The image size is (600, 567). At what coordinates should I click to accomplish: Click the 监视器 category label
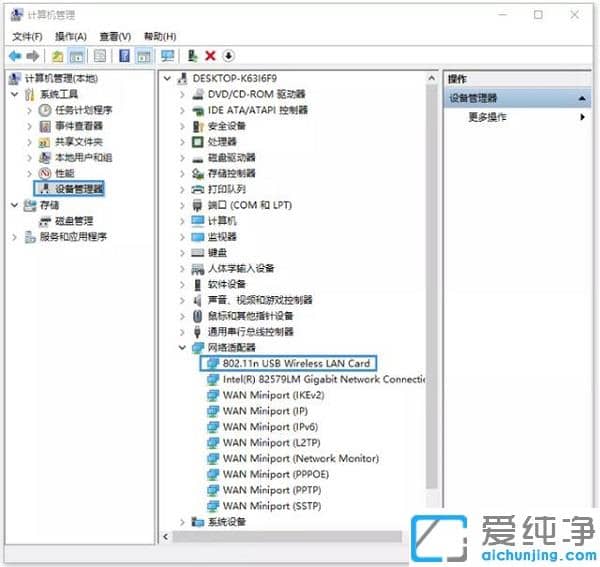(222, 237)
